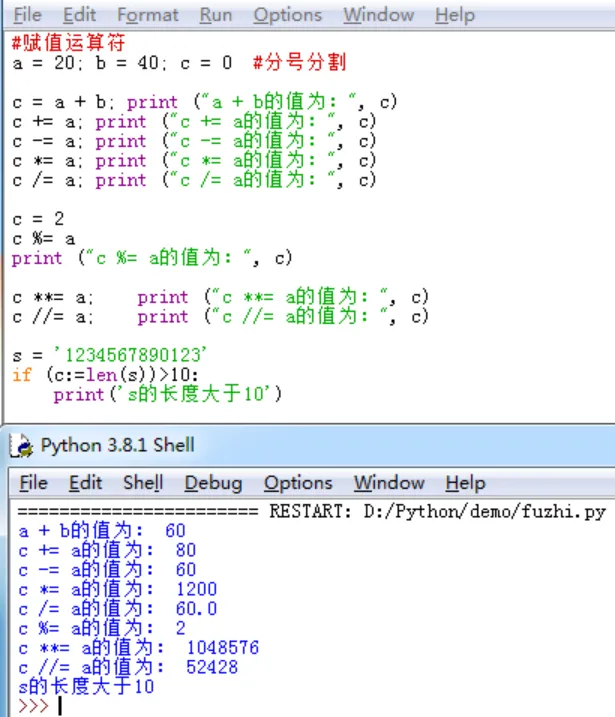Click shell output value 80

coord(186,550)
